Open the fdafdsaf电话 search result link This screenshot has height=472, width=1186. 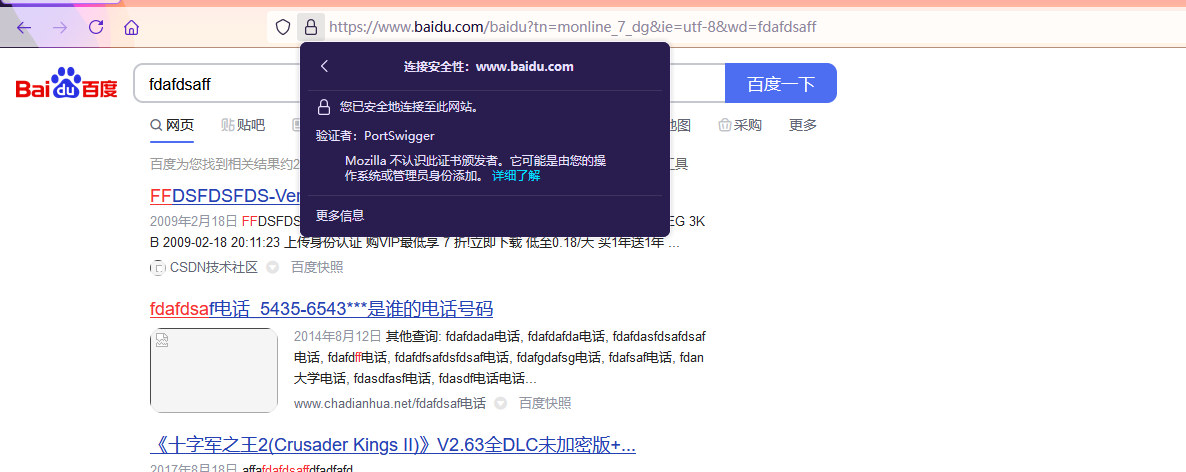pos(321,308)
